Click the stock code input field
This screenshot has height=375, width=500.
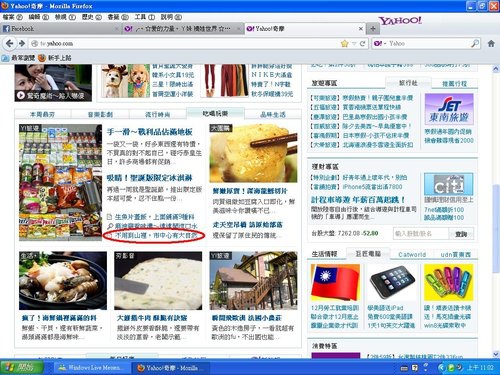click(421, 234)
